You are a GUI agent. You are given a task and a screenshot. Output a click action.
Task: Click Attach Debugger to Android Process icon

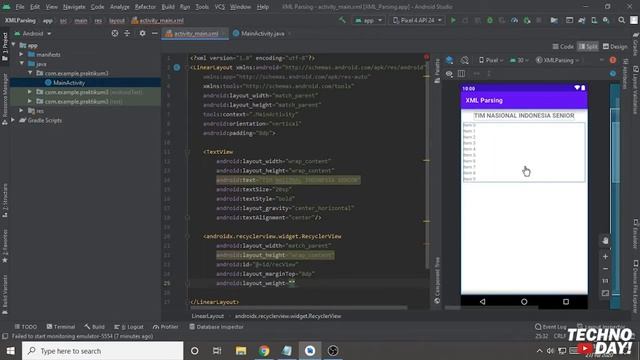(527, 20)
